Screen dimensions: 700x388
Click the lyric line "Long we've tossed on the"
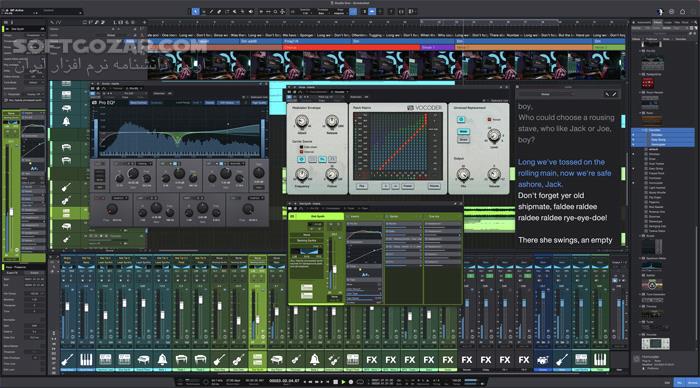click(561, 162)
